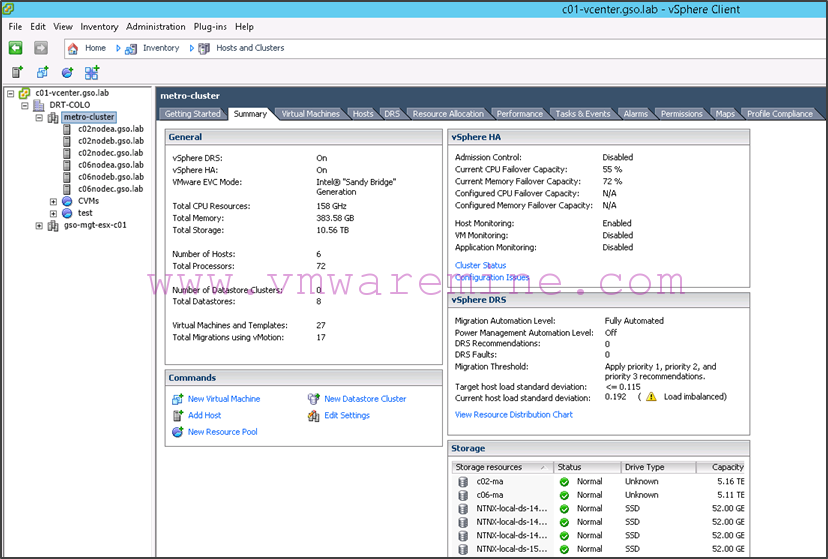Open the Help menu
Screen dimensions: 828x559
point(244,26)
